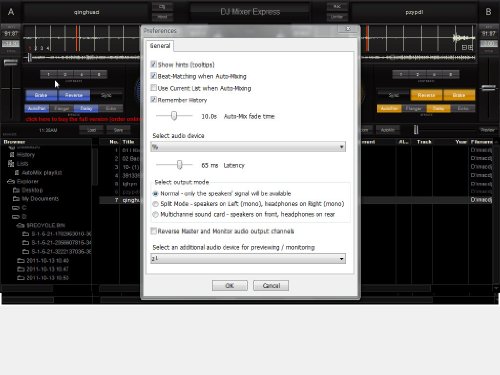The width and height of the screenshot is (500, 375).
Task: Expand the $RECYCLE.BIN folder
Action: pyautogui.click(x=46, y=225)
